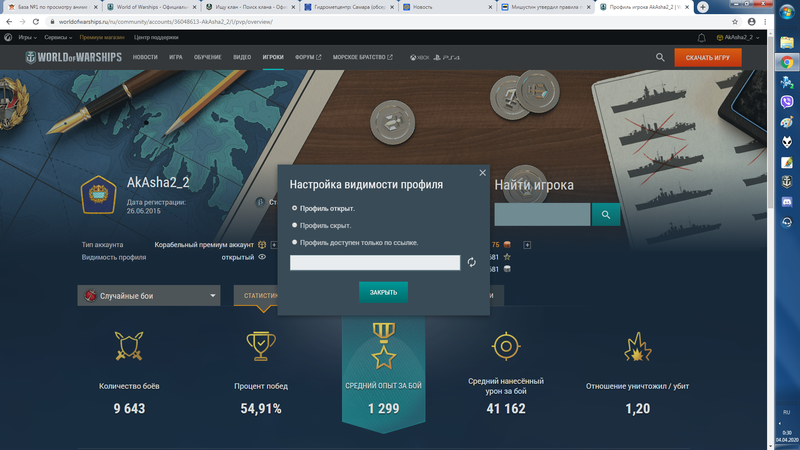Click the refresh link icon in dialog
The height and width of the screenshot is (450, 800).
(x=471, y=262)
